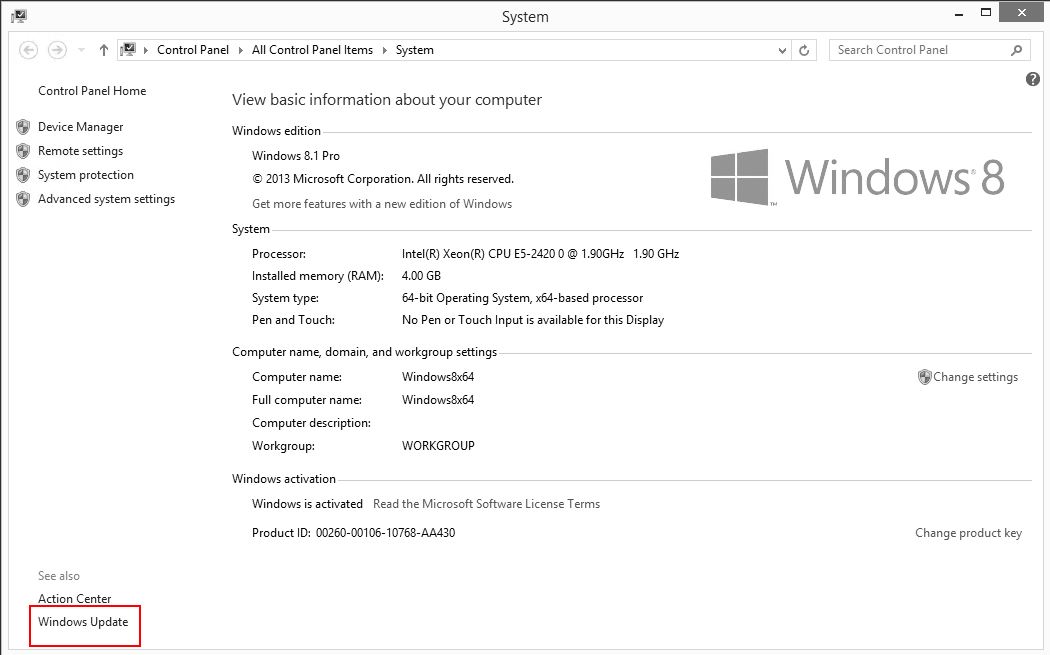Open the recent locations dropdown arrow
The height and width of the screenshot is (655, 1050).
(x=81, y=50)
